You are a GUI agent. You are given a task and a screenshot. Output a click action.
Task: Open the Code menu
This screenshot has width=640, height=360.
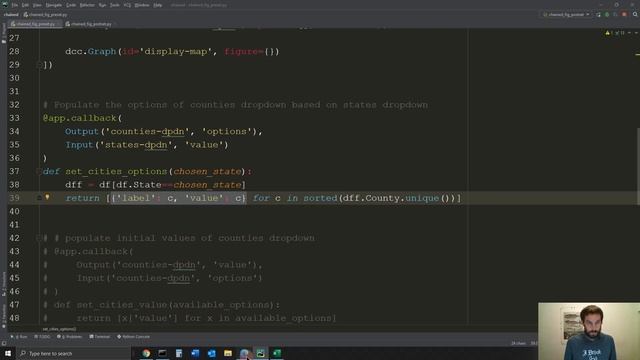[71, 5]
